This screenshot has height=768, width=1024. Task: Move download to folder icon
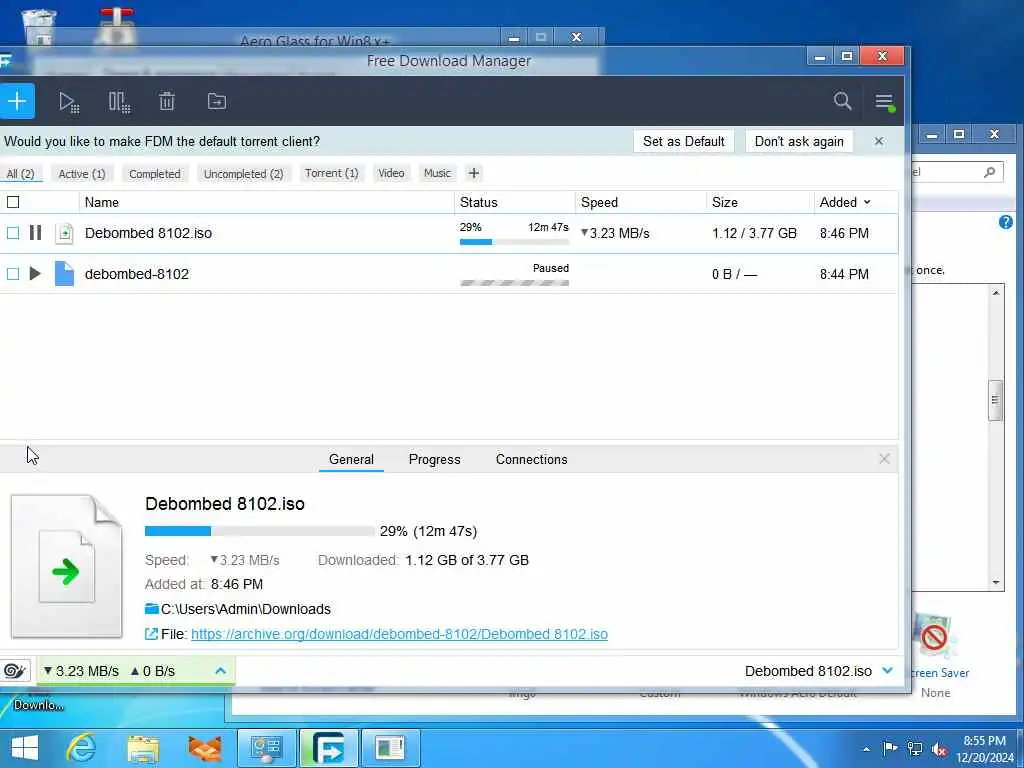click(x=217, y=101)
